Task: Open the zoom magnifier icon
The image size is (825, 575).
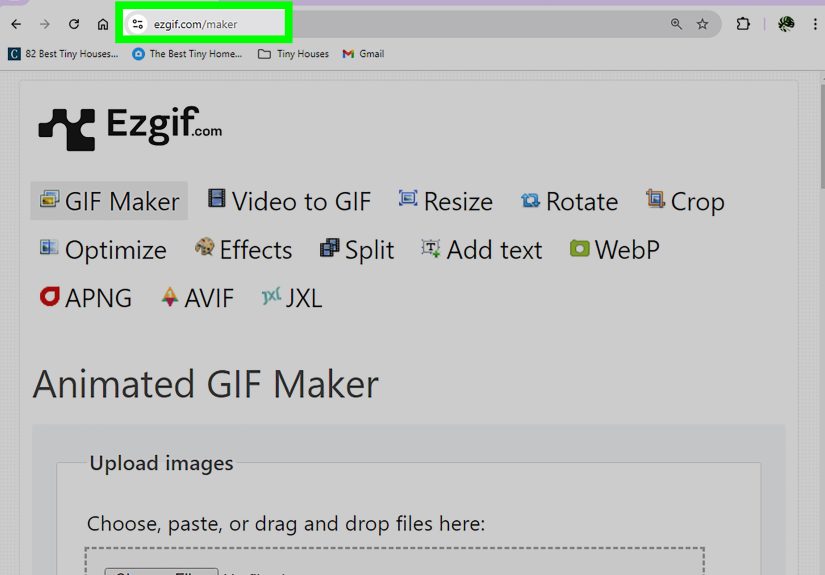Action: (676, 24)
